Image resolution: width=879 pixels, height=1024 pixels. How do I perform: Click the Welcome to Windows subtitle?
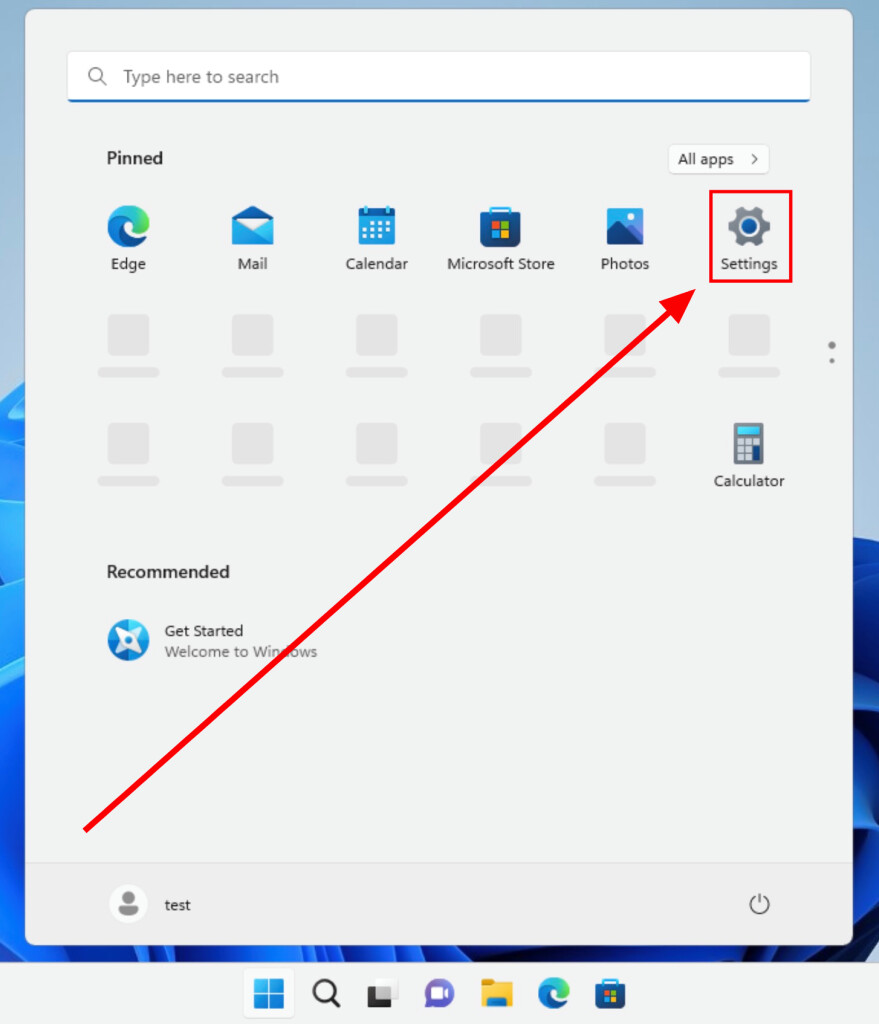coord(240,652)
